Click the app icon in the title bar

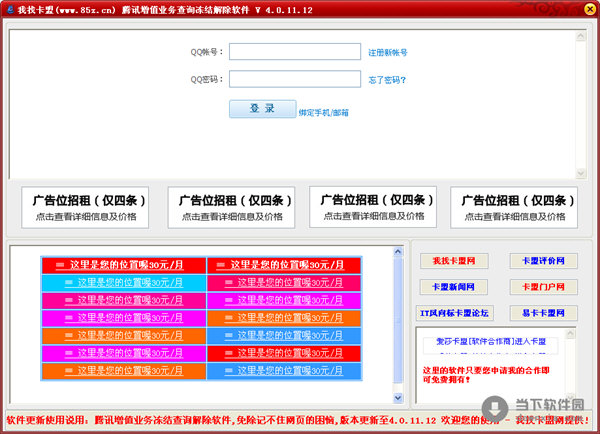pyautogui.click(x=9, y=9)
